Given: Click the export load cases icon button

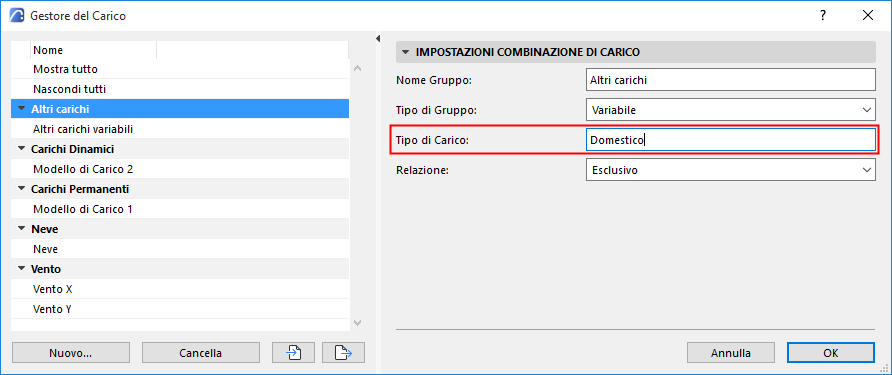Looking at the screenshot, I should tap(343, 353).
